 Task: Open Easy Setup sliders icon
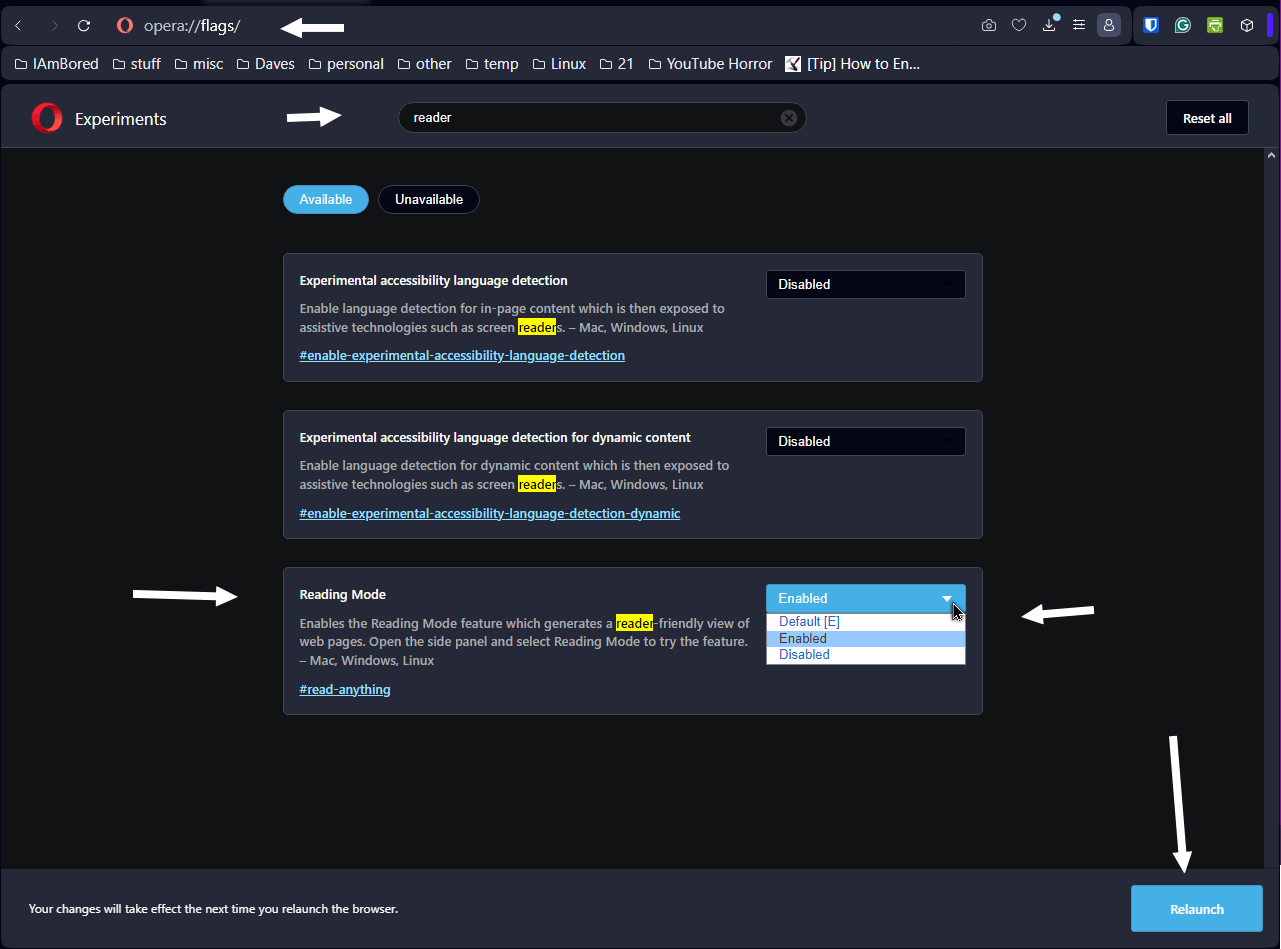click(1079, 25)
